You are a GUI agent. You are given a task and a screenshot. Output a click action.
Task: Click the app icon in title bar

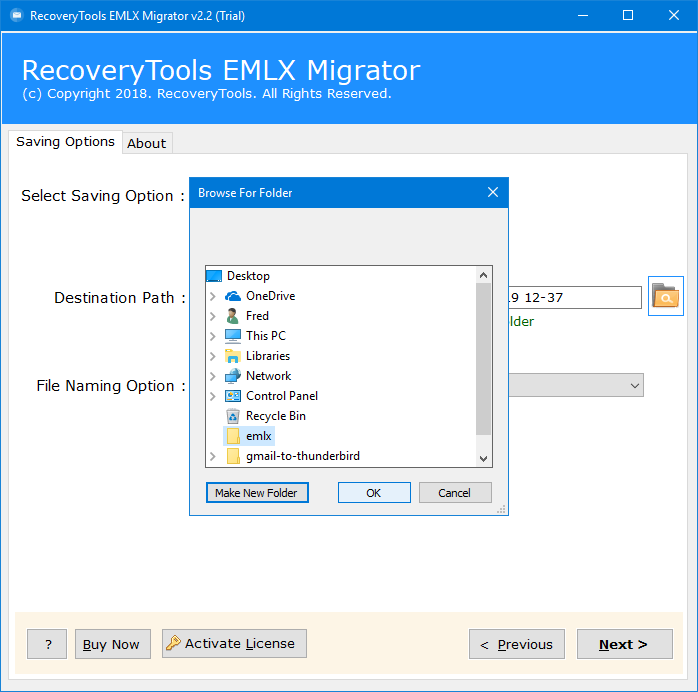pyautogui.click(x=16, y=16)
